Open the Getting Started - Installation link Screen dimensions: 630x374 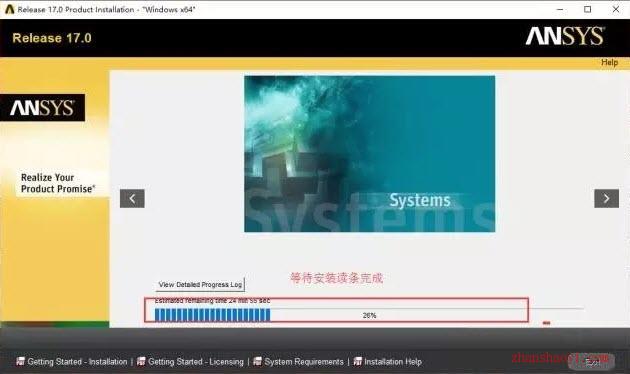[77, 362]
